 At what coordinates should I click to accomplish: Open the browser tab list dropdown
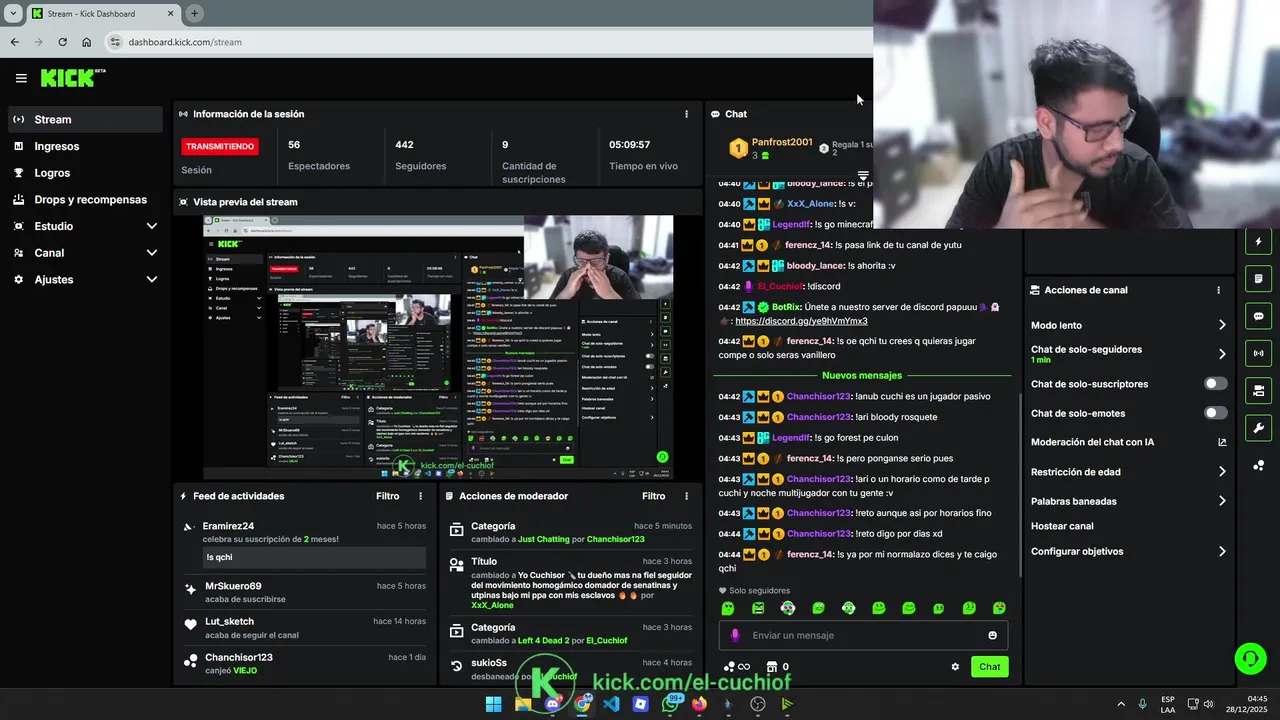[13, 13]
